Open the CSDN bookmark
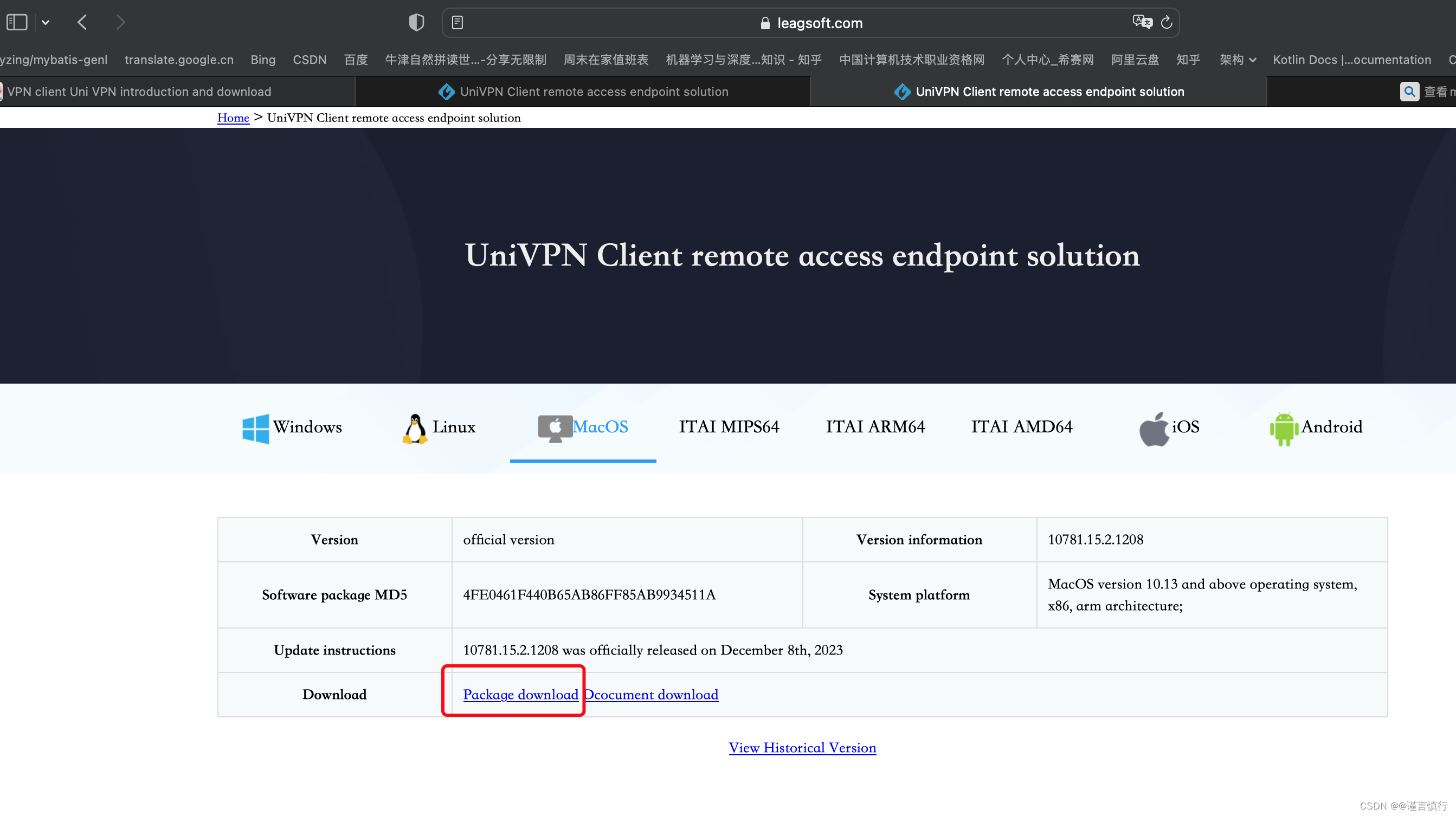Screen dimensions: 1456x816 click(x=309, y=60)
